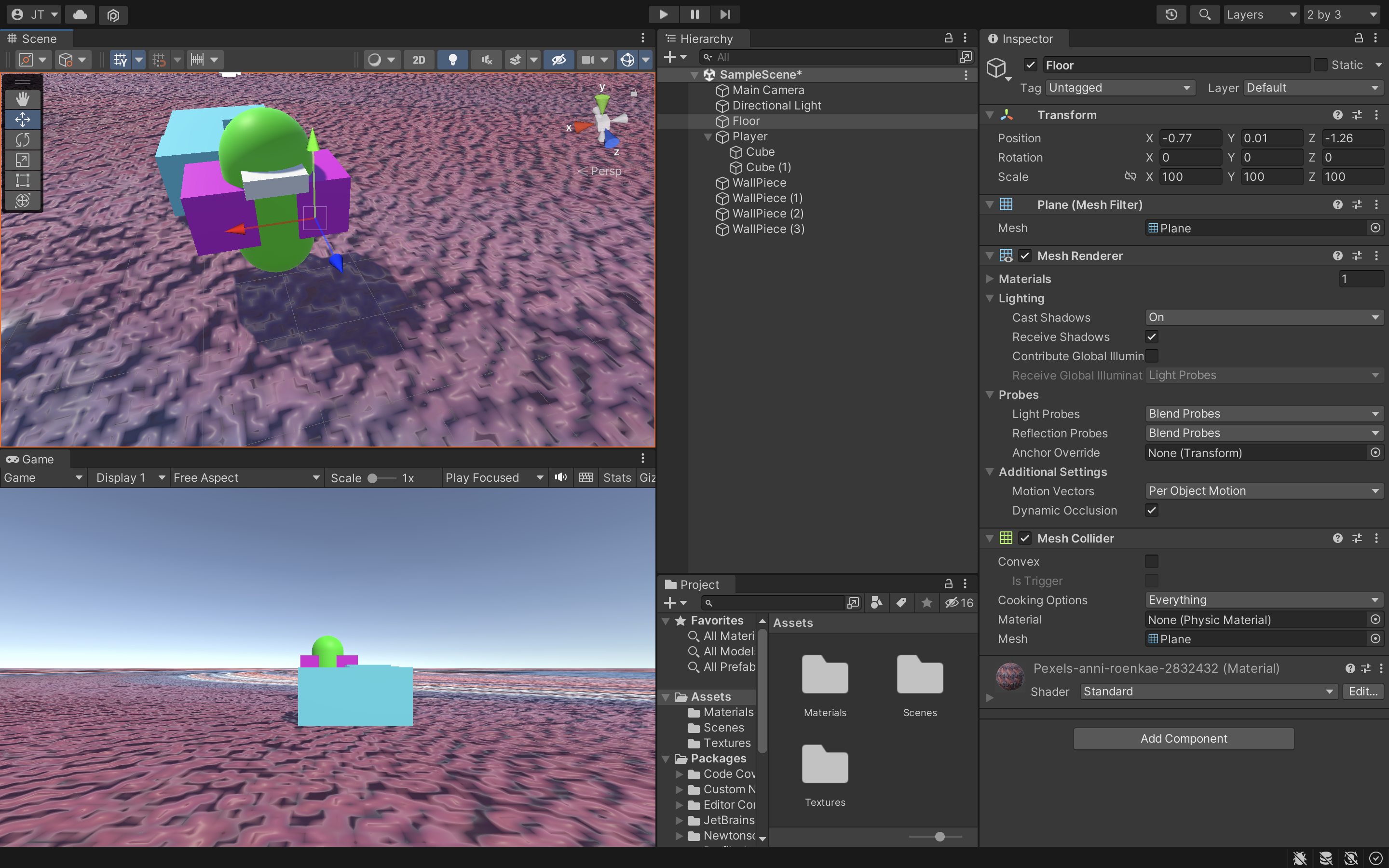This screenshot has width=1389, height=868.
Task: Select the Rect transform tool
Action: (x=22, y=180)
